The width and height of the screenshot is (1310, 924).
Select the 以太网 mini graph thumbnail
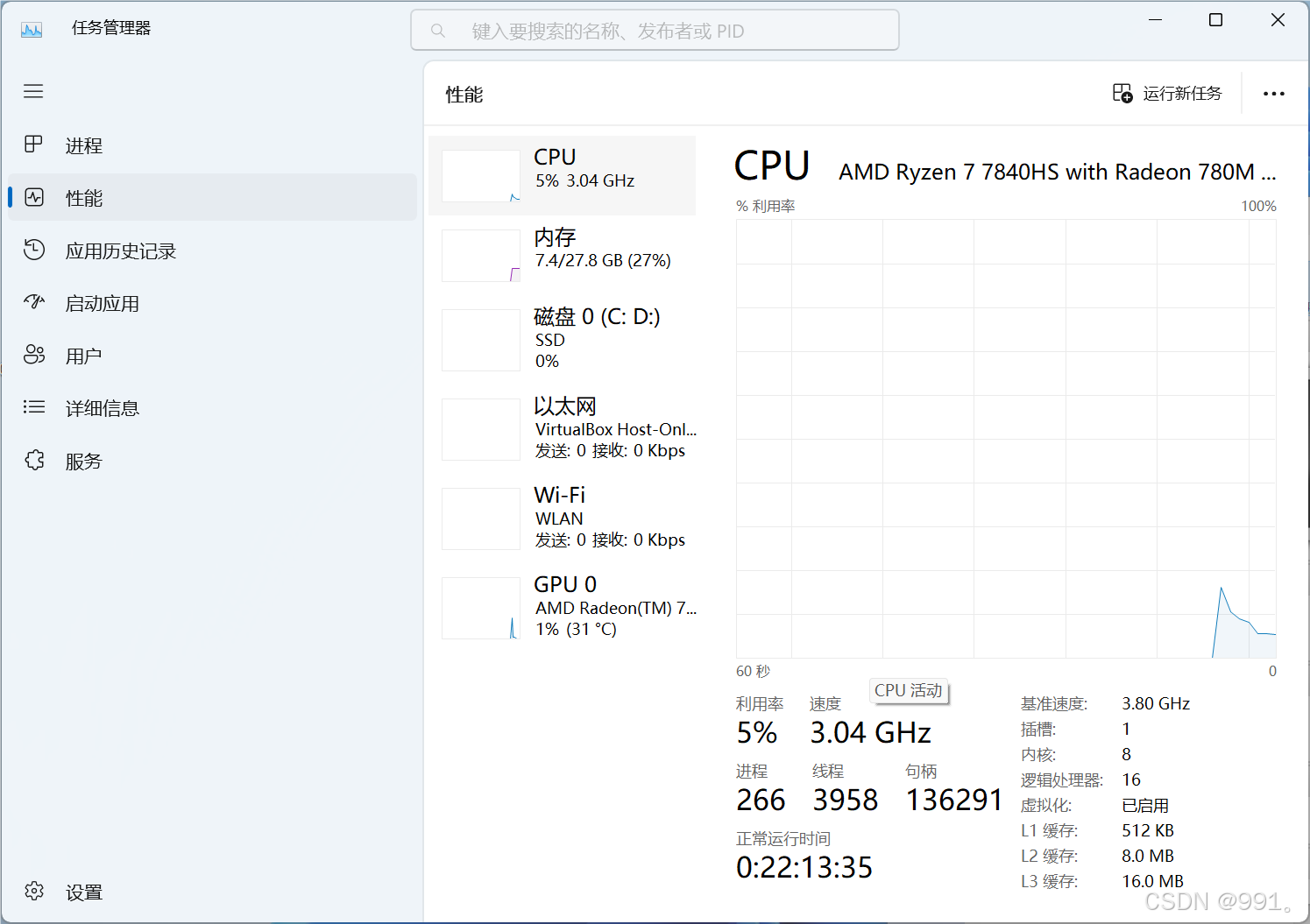(x=481, y=429)
